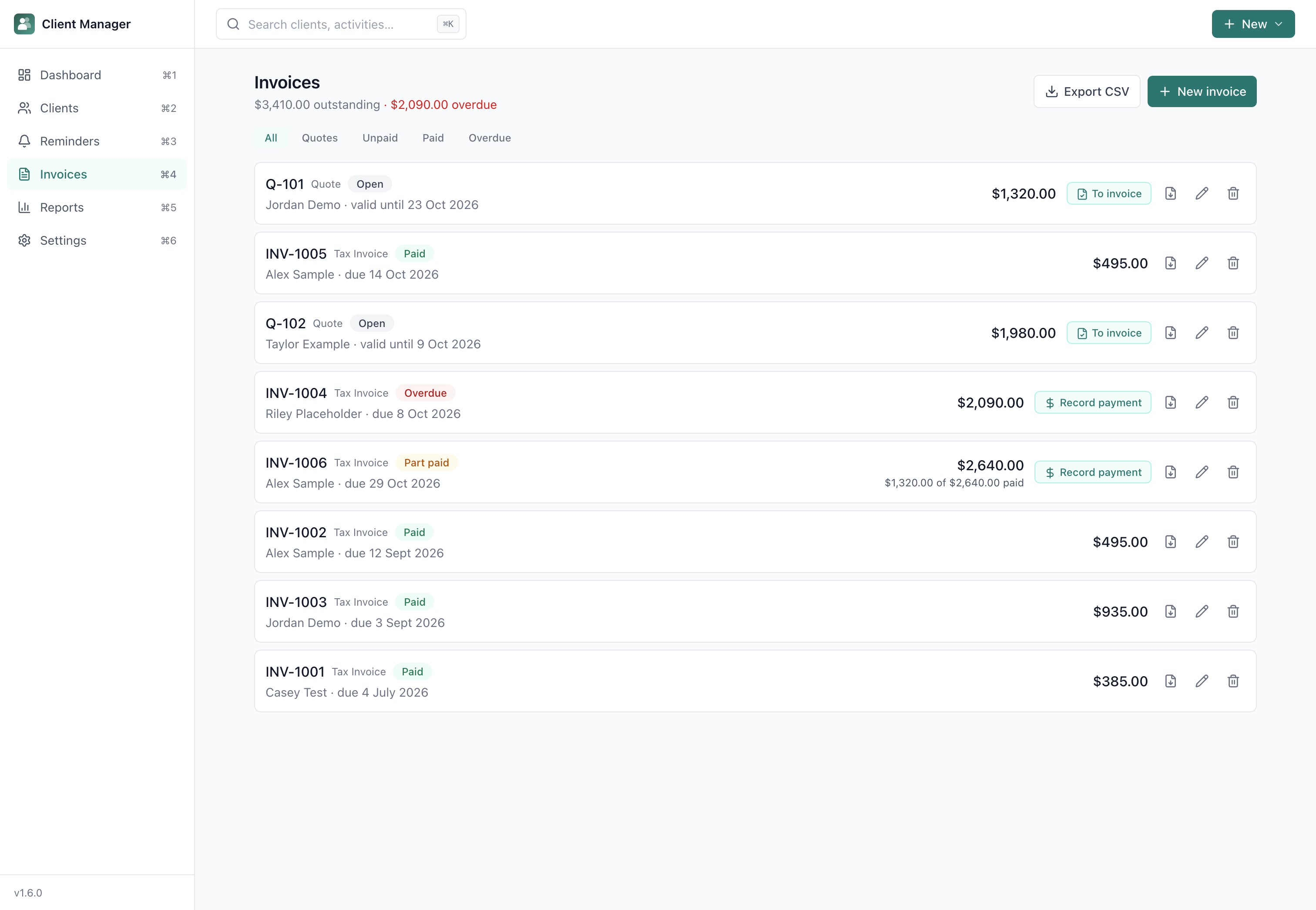Open Reminders in the sidebar
Image resolution: width=1316 pixels, height=910 pixels.
(x=97, y=142)
